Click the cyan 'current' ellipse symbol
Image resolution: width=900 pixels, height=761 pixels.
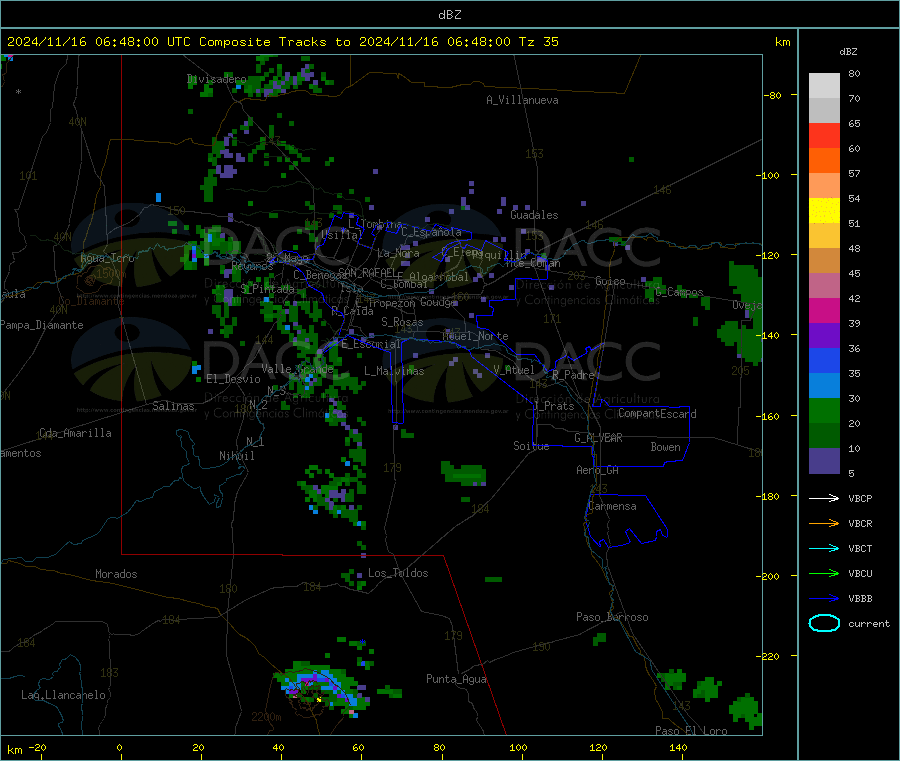[824, 623]
